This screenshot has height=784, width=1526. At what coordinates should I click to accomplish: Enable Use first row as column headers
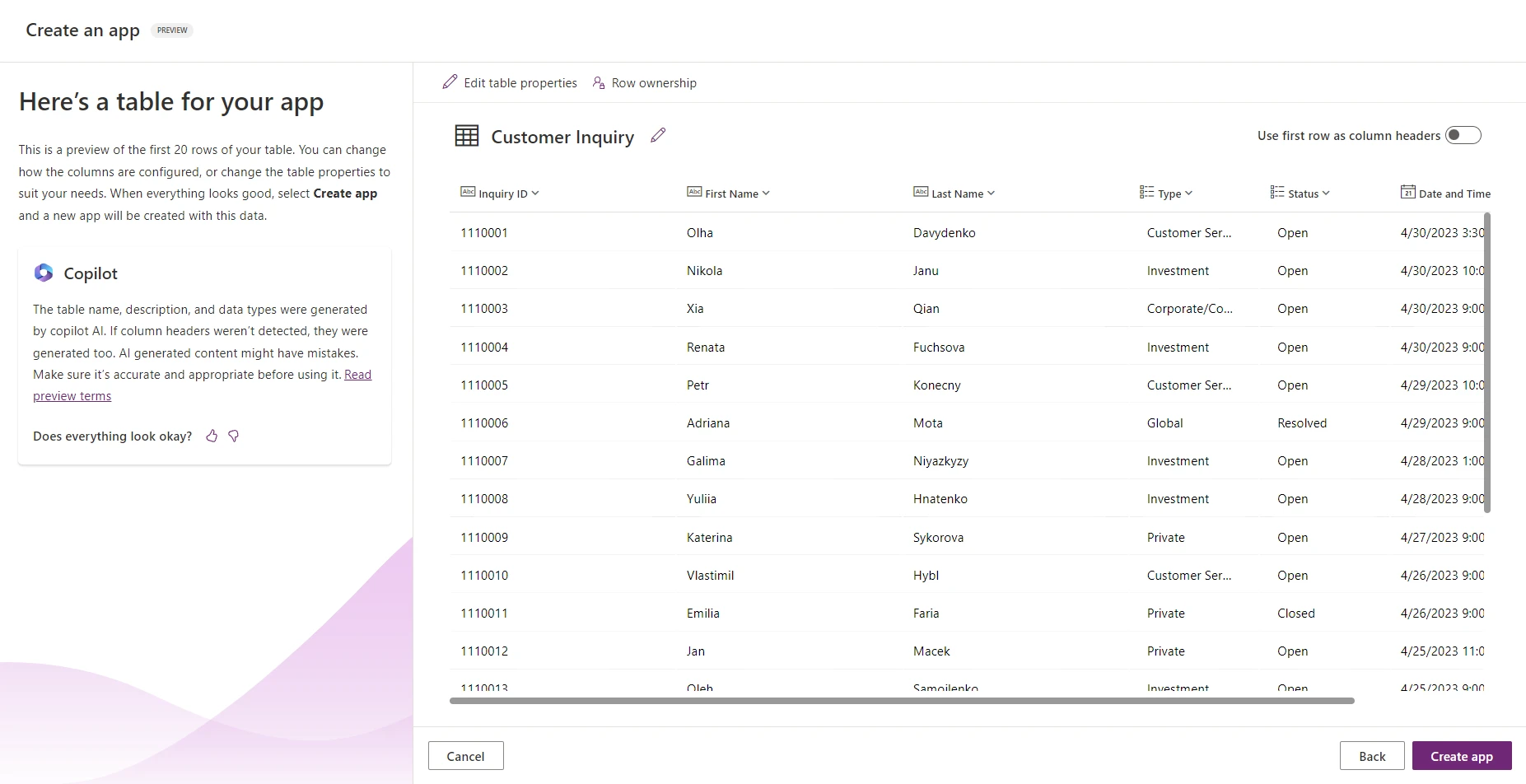1463,135
